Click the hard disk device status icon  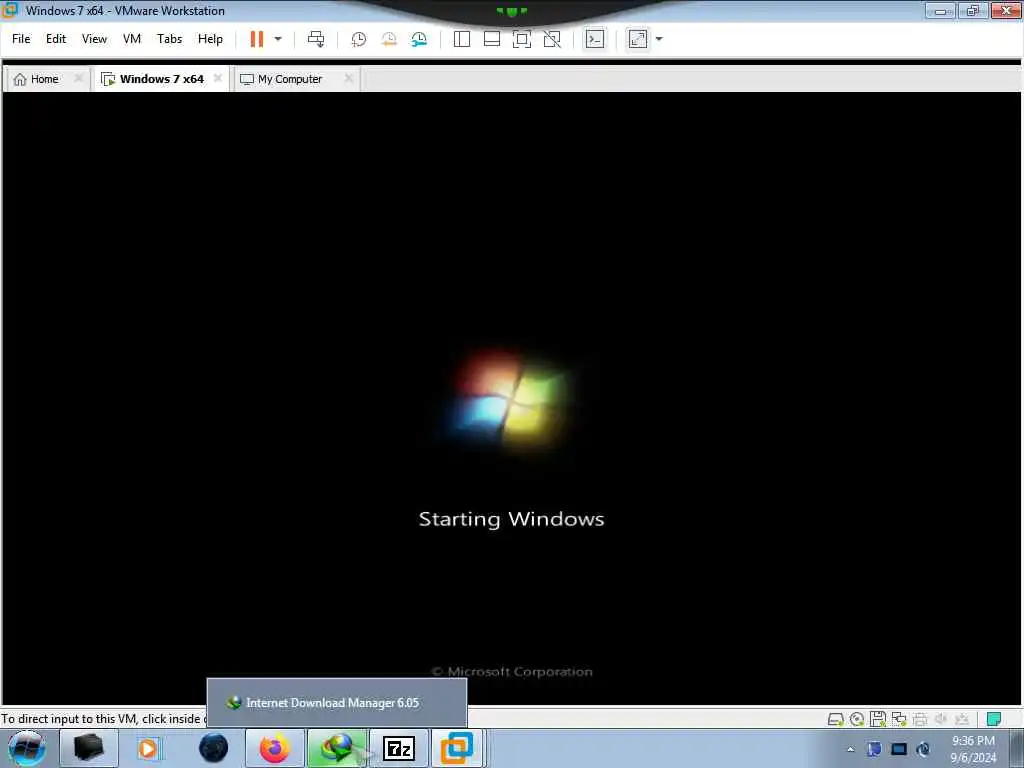pos(835,720)
